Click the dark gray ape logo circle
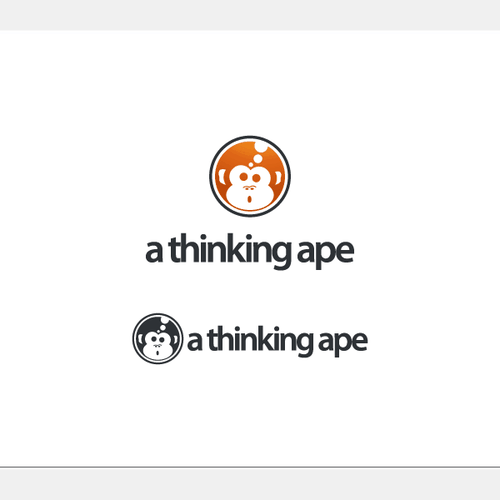The image size is (500, 500). [x=158, y=338]
